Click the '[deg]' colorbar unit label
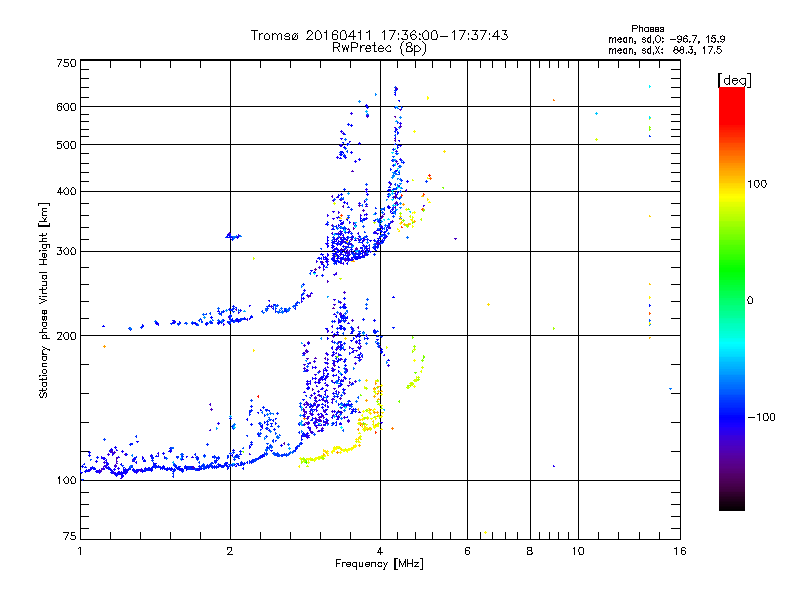Screen dimensions: 800x600 (734, 80)
